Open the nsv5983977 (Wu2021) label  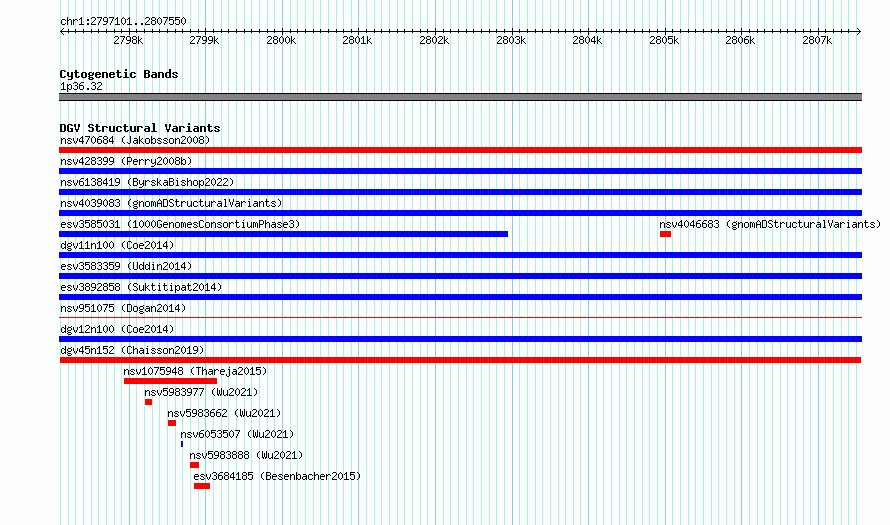201,392
